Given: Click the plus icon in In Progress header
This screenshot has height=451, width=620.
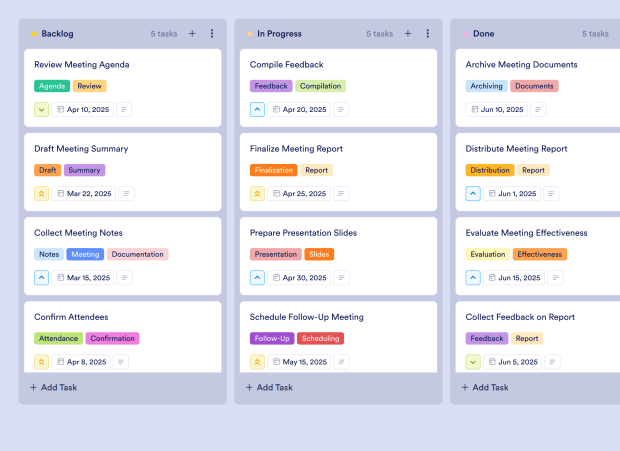Looking at the screenshot, I should [x=408, y=33].
